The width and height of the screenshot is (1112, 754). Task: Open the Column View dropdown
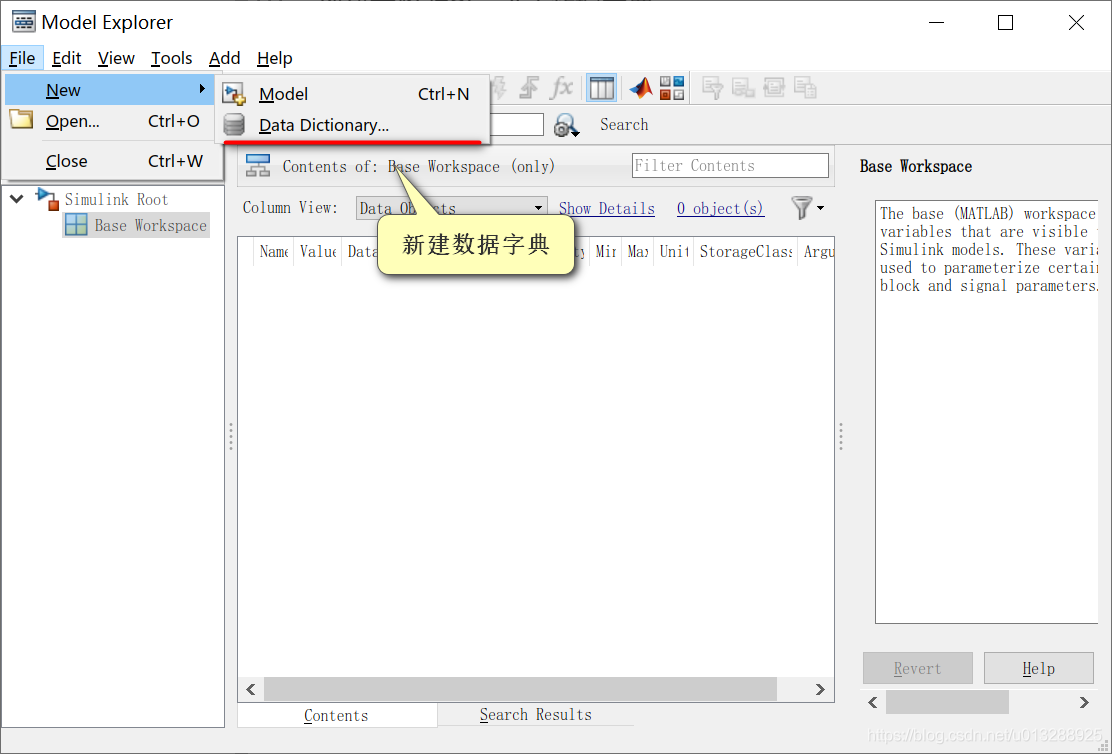click(452, 208)
